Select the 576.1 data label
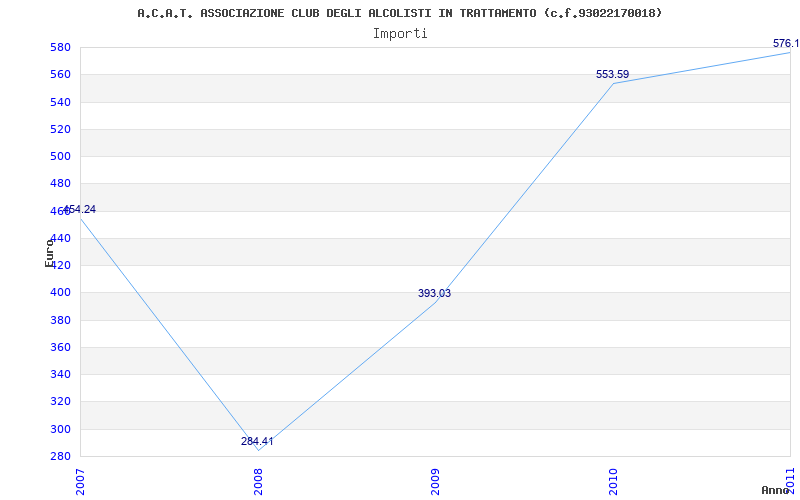The width and height of the screenshot is (800, 500). tap(786, 43)
